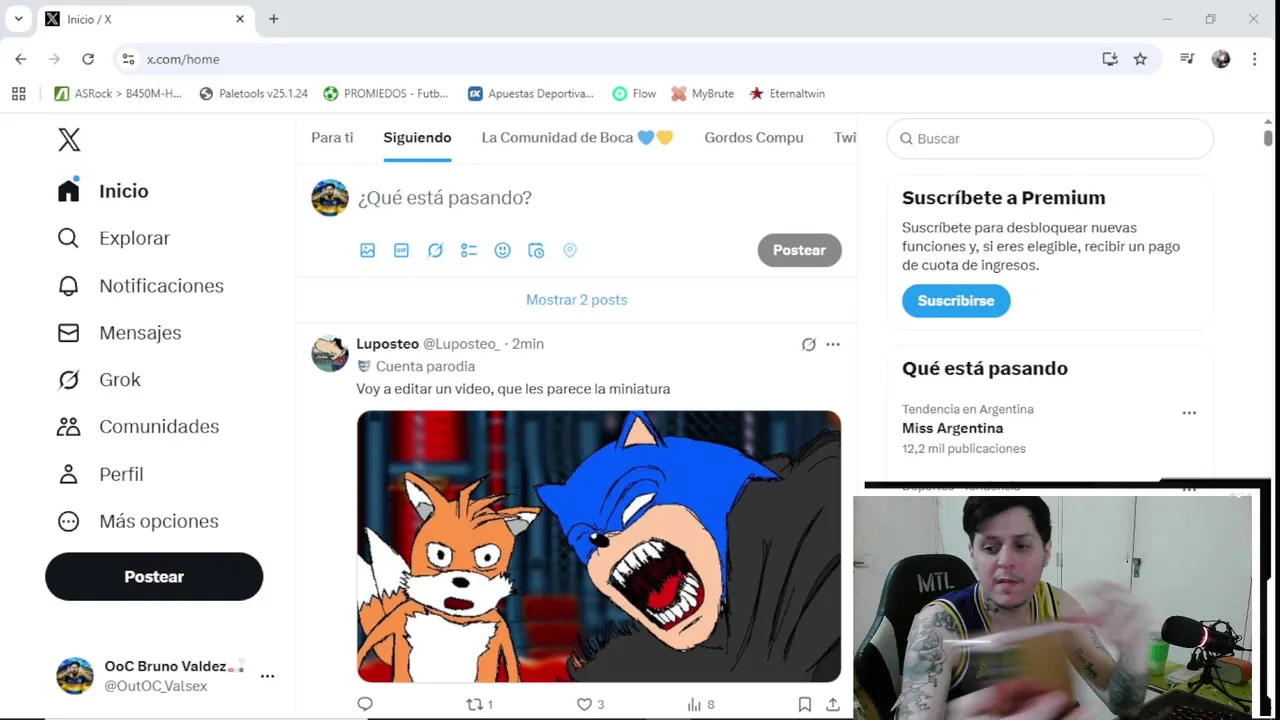Image resolution: width=1280 pixels, height=720 pixels.
Task: Click location tag icon in composer
Action: pos(570,251)
